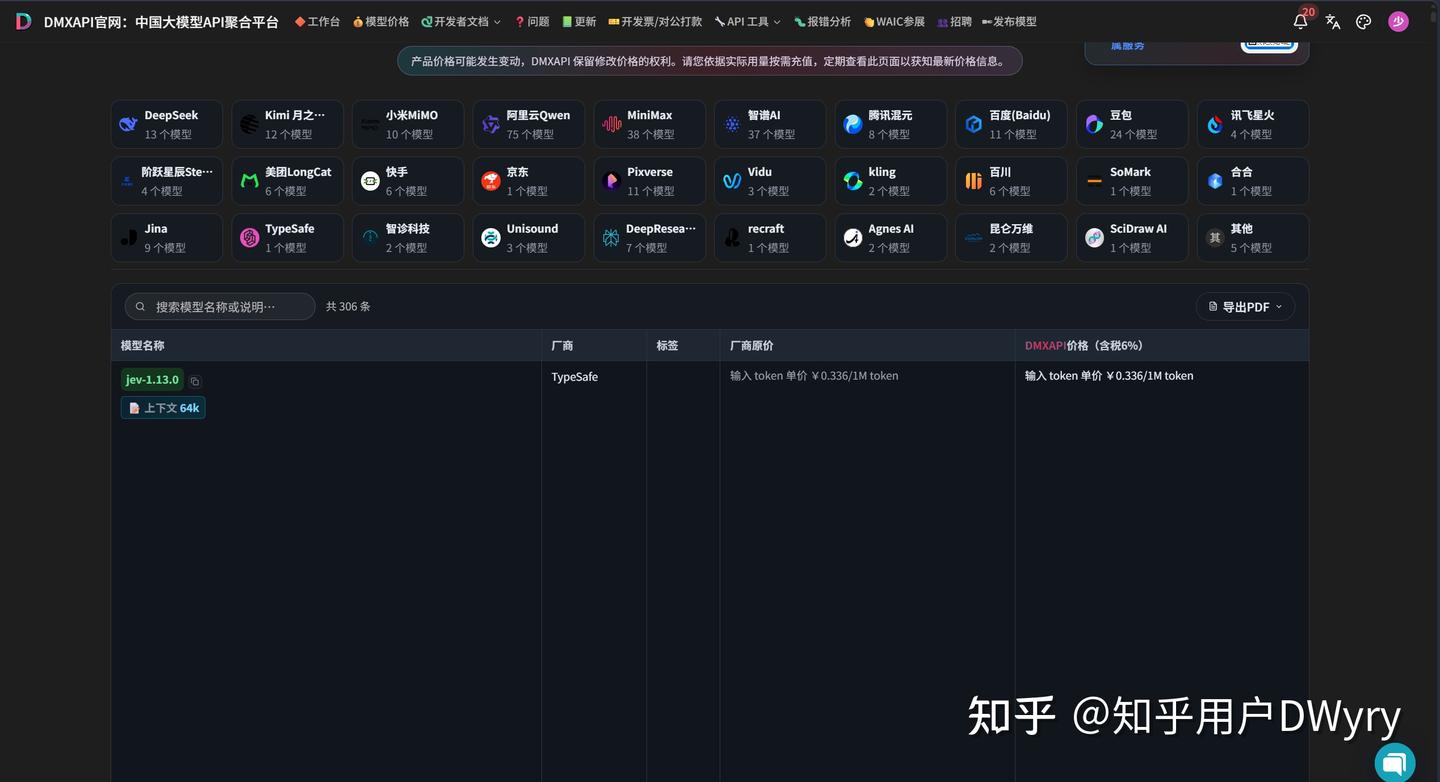Viewport: 1440px width, 782px height.
Task: Open 报错分析 in the top nav
Action: pos(823,22)
